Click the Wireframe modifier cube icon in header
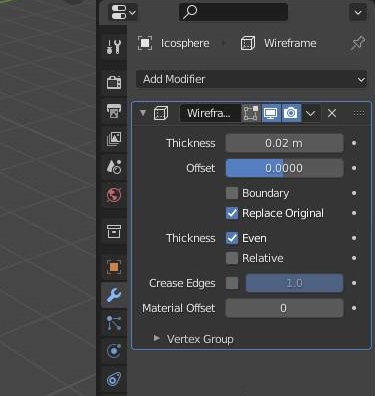The image size is (375, 396). tap(161, 113)
